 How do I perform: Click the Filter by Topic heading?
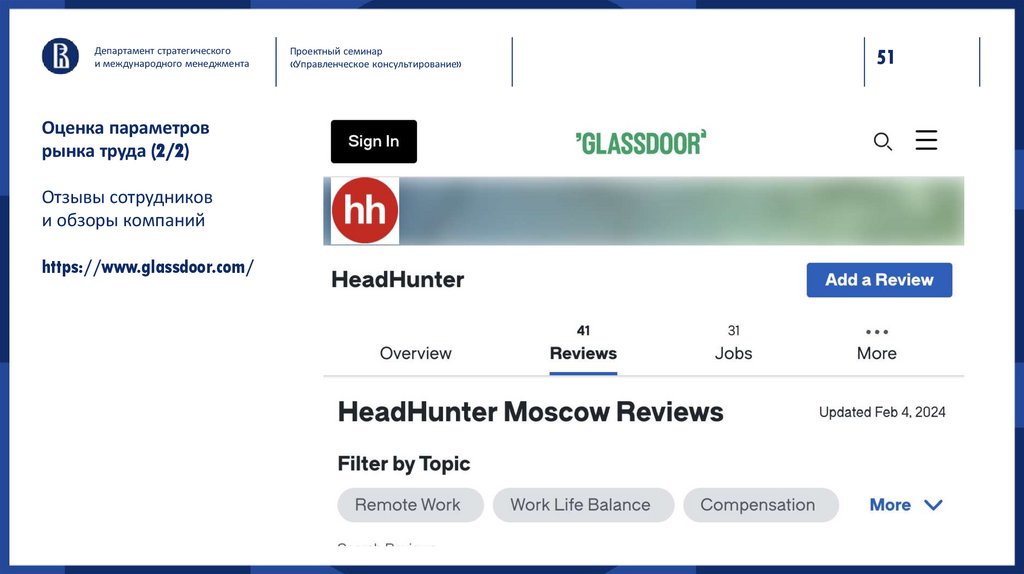coord(404,464)
